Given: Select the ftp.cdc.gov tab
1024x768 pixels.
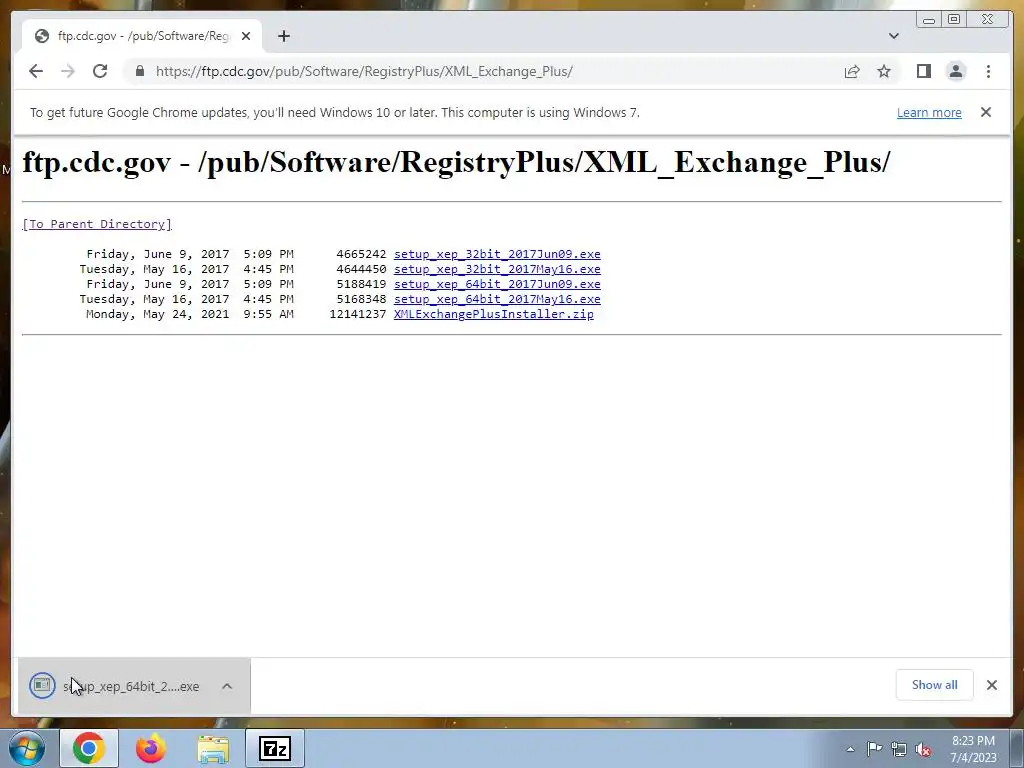Looking at the screenshot, I should (x=142, y=36).
